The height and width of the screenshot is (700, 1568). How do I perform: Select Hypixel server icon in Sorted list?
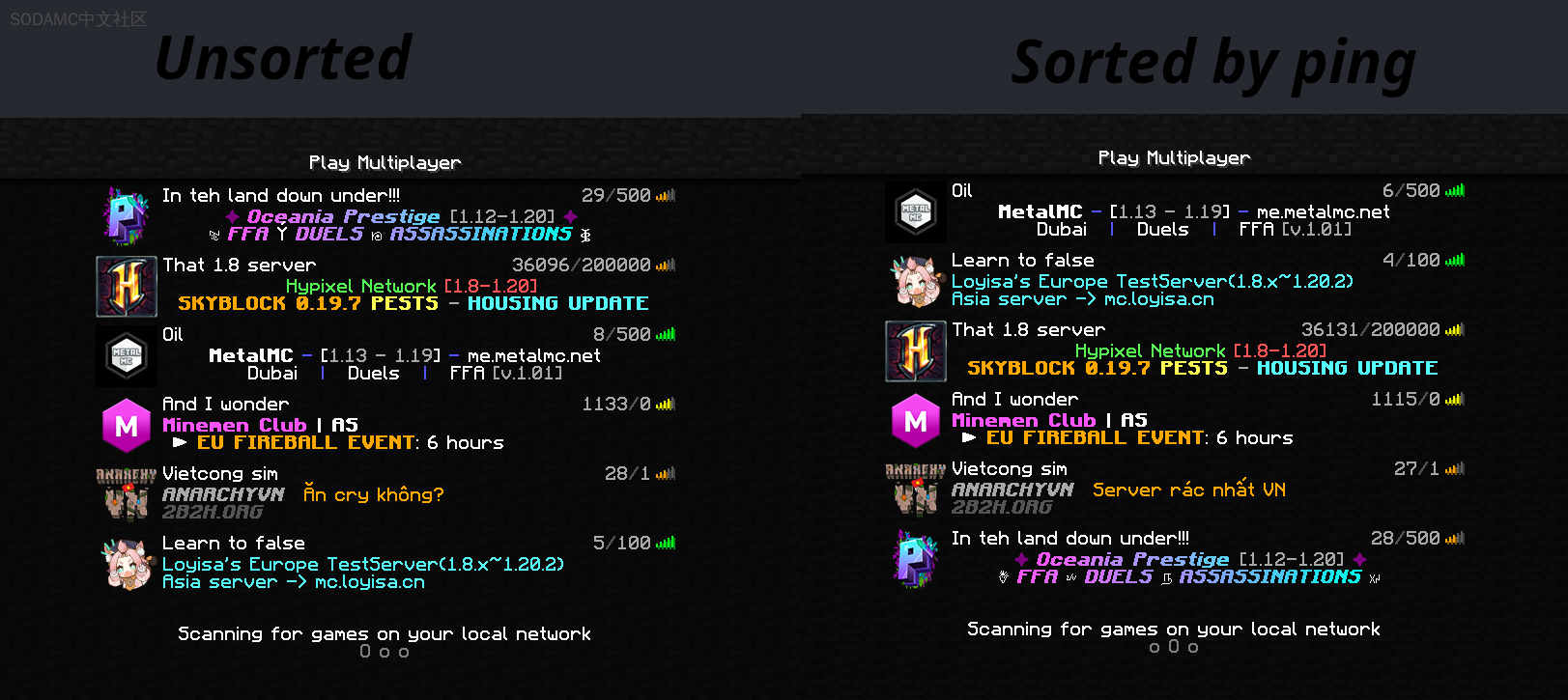pos(916,350)
